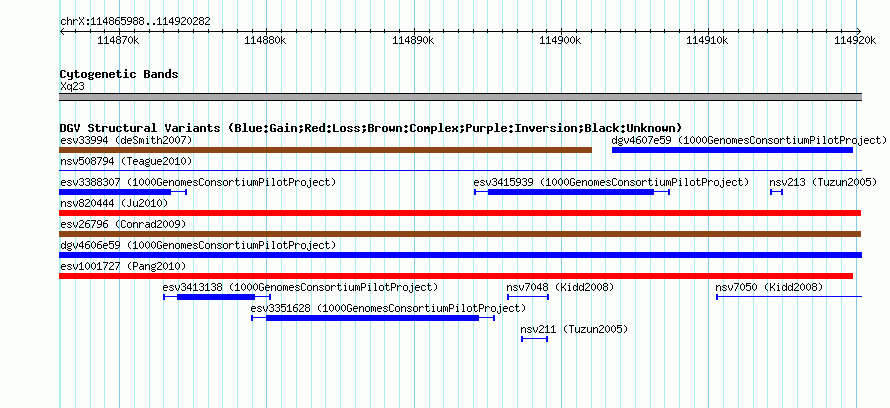Click the nsv211 blue variant marker
This screenshot has height=408, width=890.
tap(535, 339)
